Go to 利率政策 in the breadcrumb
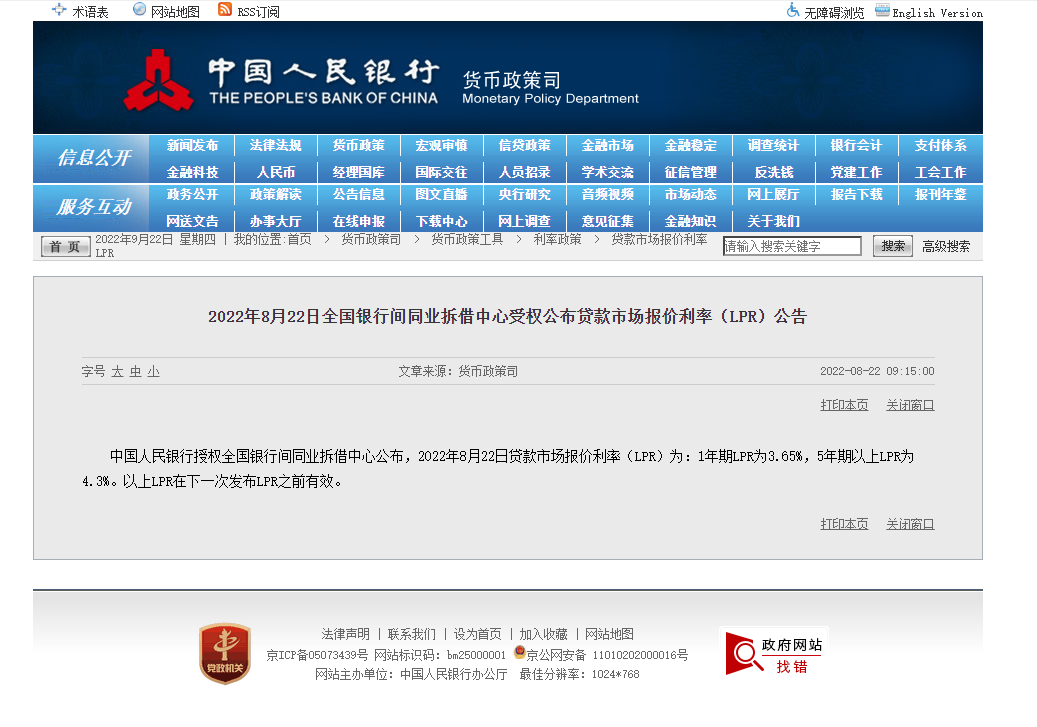The width and height of the screenshot is (1037, 727). pyautogui.click(x=558, y=239)
